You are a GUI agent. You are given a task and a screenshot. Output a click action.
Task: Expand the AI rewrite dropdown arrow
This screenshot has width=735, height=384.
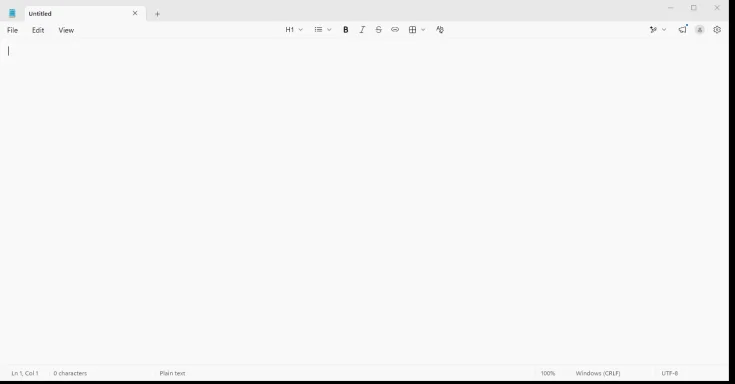(664, 30)
